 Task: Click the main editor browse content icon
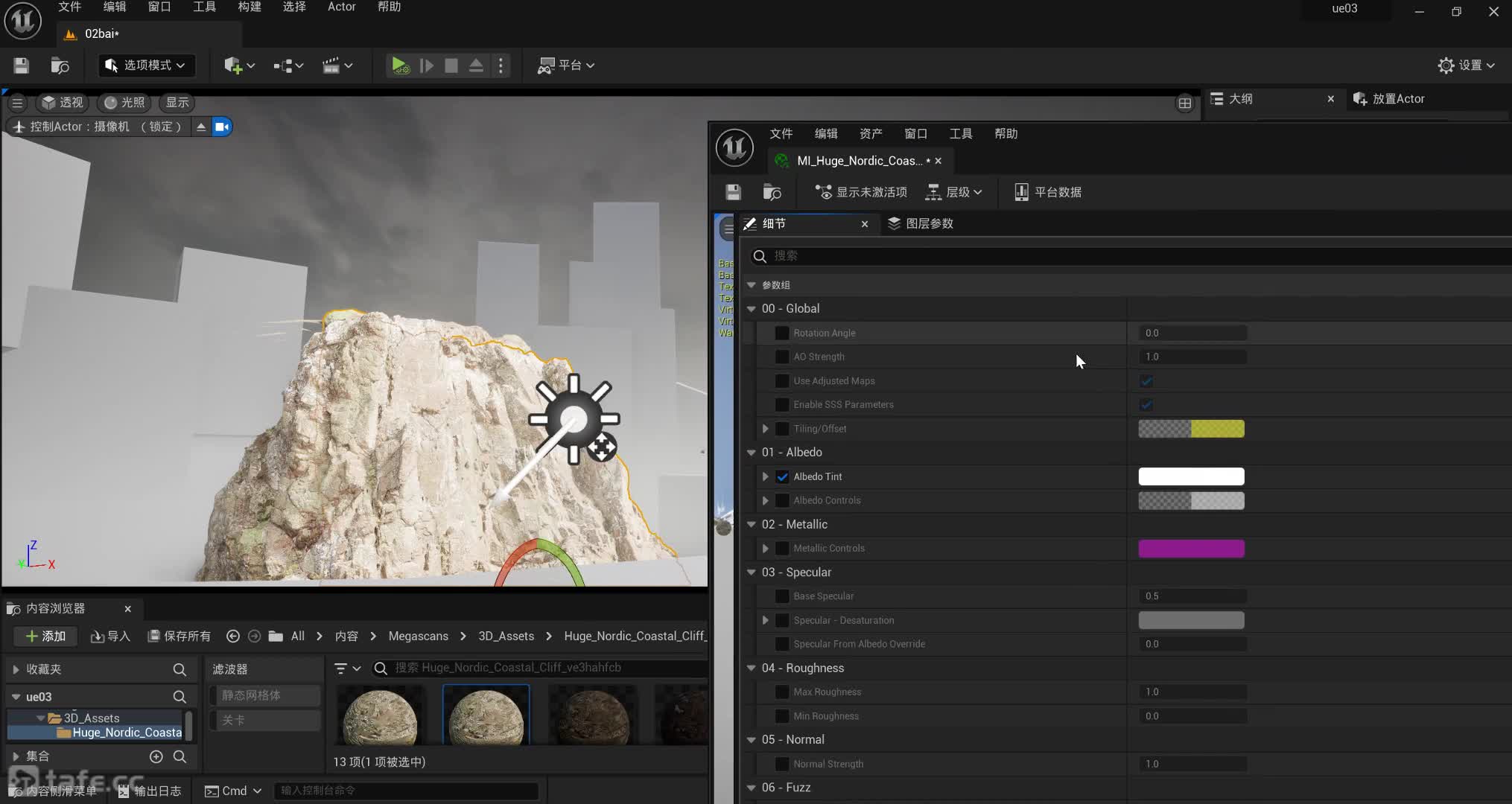click(x=60, y=66)
